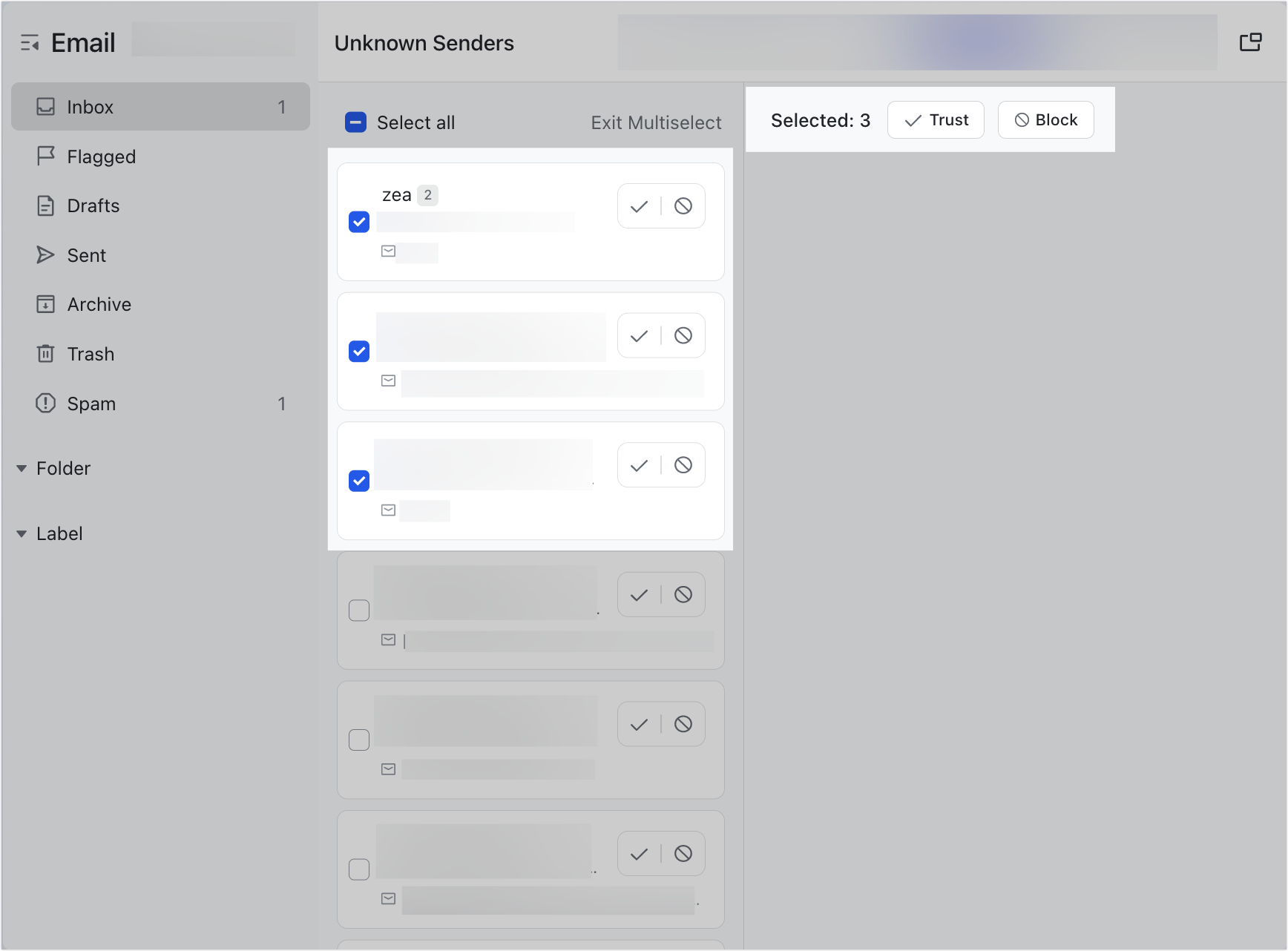Viewport: 1288px width, 951px height.
Task: Collapse the Label section in the sidebar
Action: tap(22, 533)
